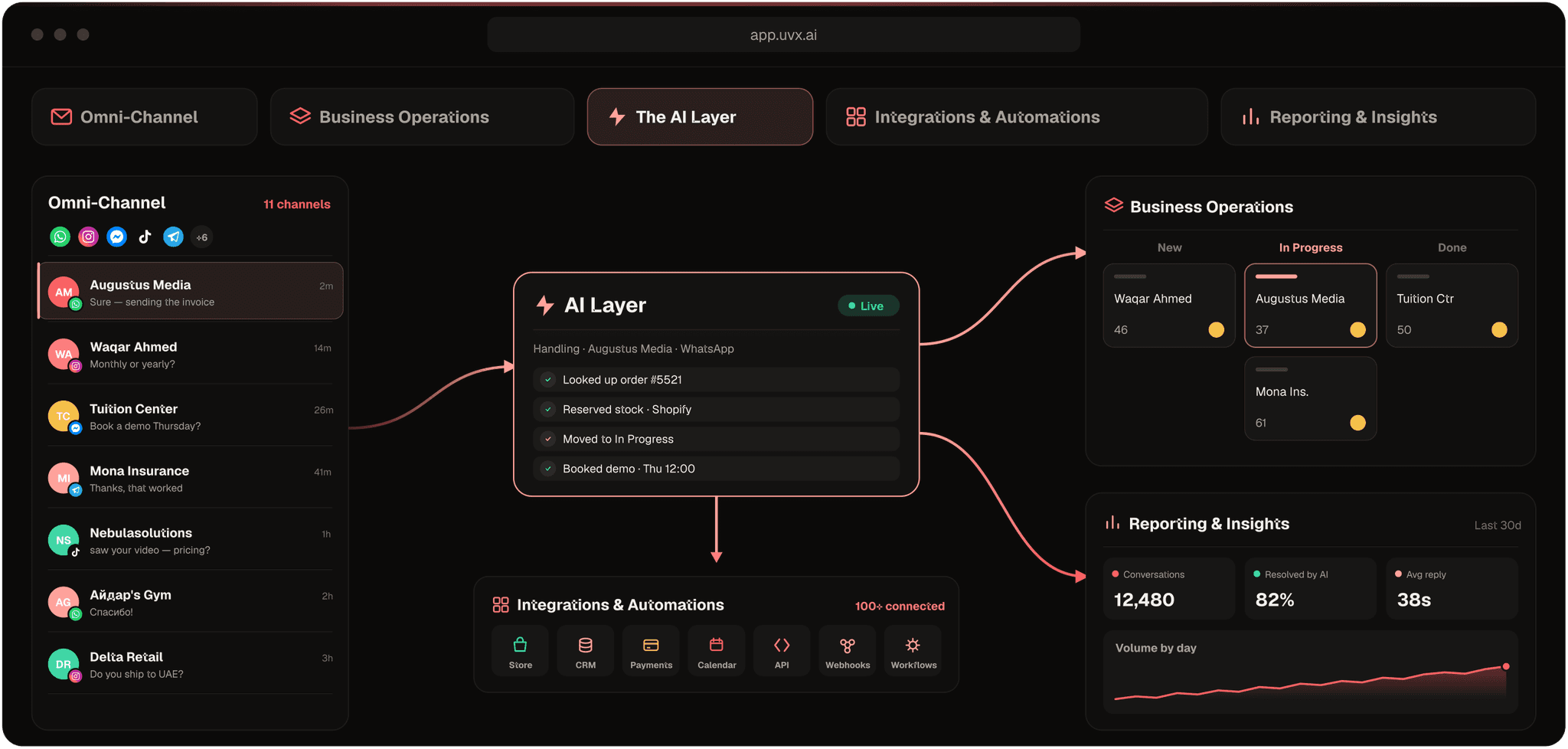Click the AI Layer lightning bolt icon
1568x749 pixels.
point(545,305)
